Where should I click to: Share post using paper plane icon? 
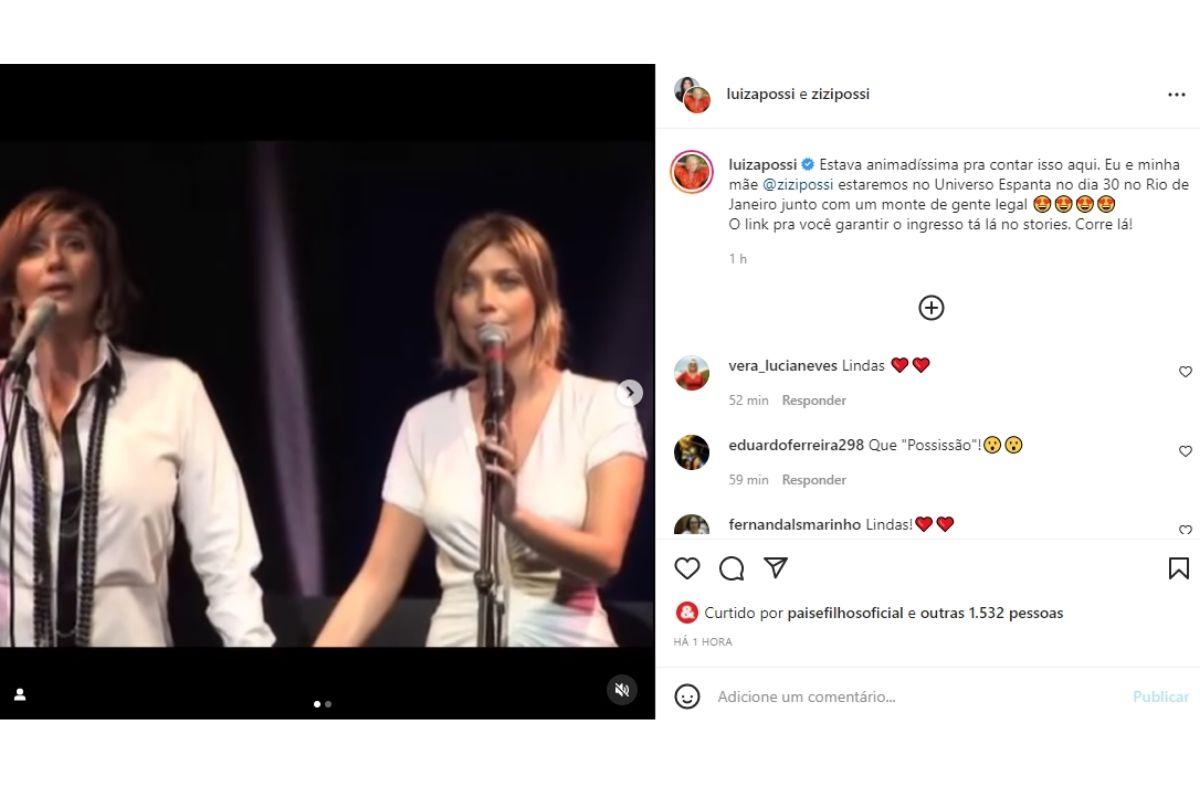coord(775,568)
